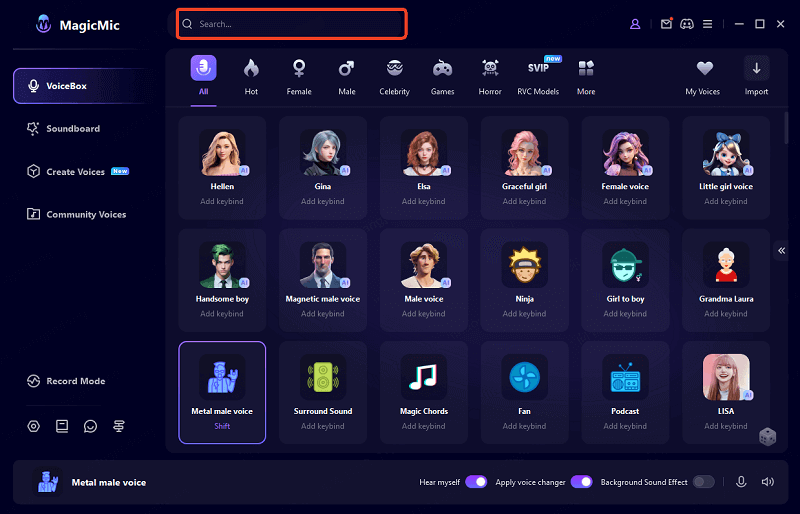Select the Grandma Laura voice icon
Image resolution: width=800 pixels, height=514 pixels.
(726, 265)
